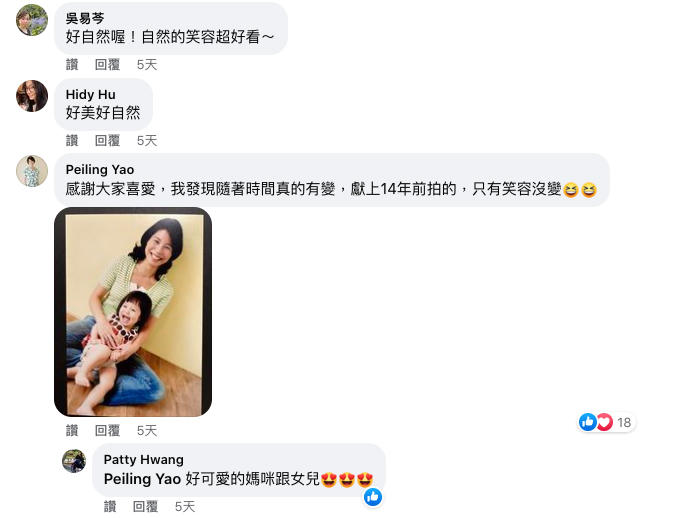Open Hidy Hu's profile avatar
The image size is (679, 518).
click(32, 96)
